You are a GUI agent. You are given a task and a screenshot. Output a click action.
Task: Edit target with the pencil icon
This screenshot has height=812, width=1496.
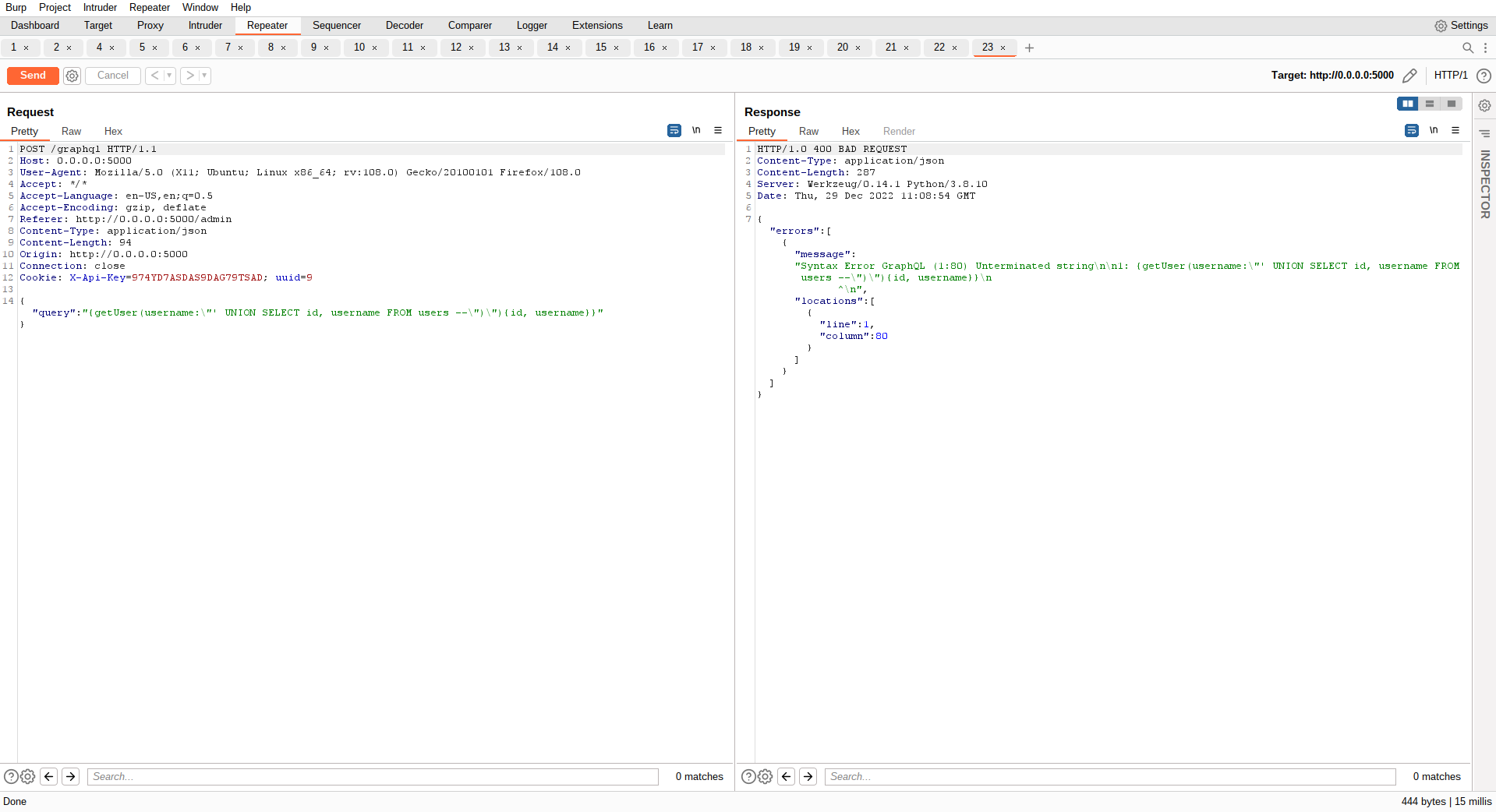pos(1409,76)
